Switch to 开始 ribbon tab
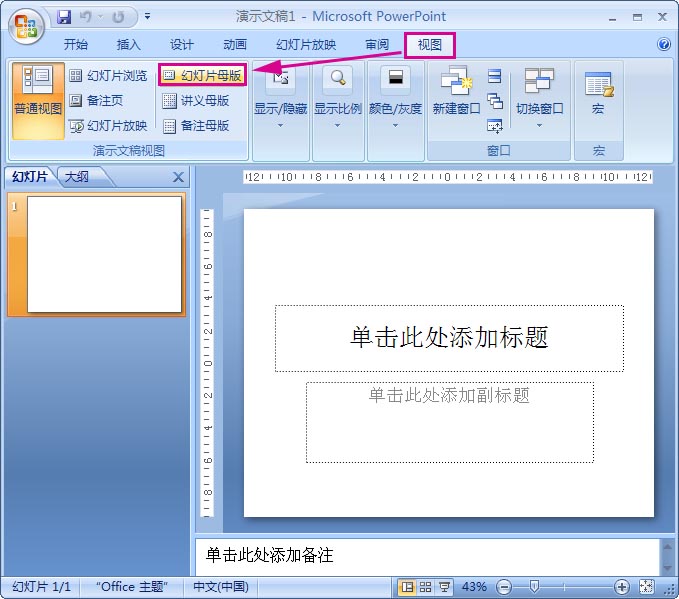 (x=75, y=44)
